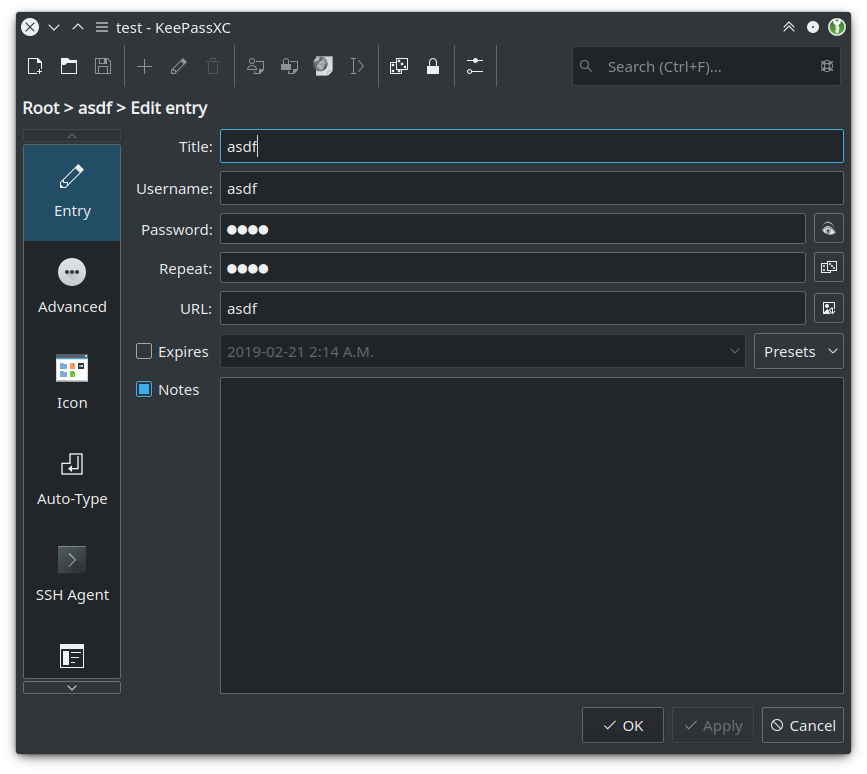
Task: Delete the entry using the trash icon
Action: pos(213,66)
